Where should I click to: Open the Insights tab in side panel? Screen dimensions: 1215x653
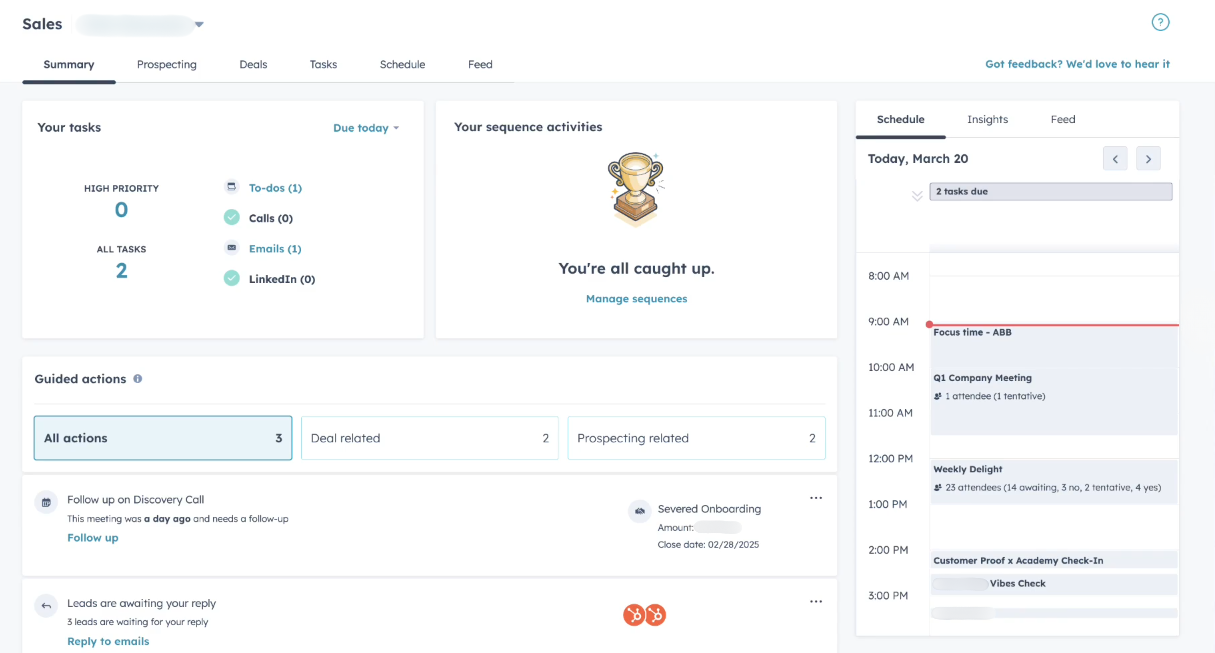(988, 119)
